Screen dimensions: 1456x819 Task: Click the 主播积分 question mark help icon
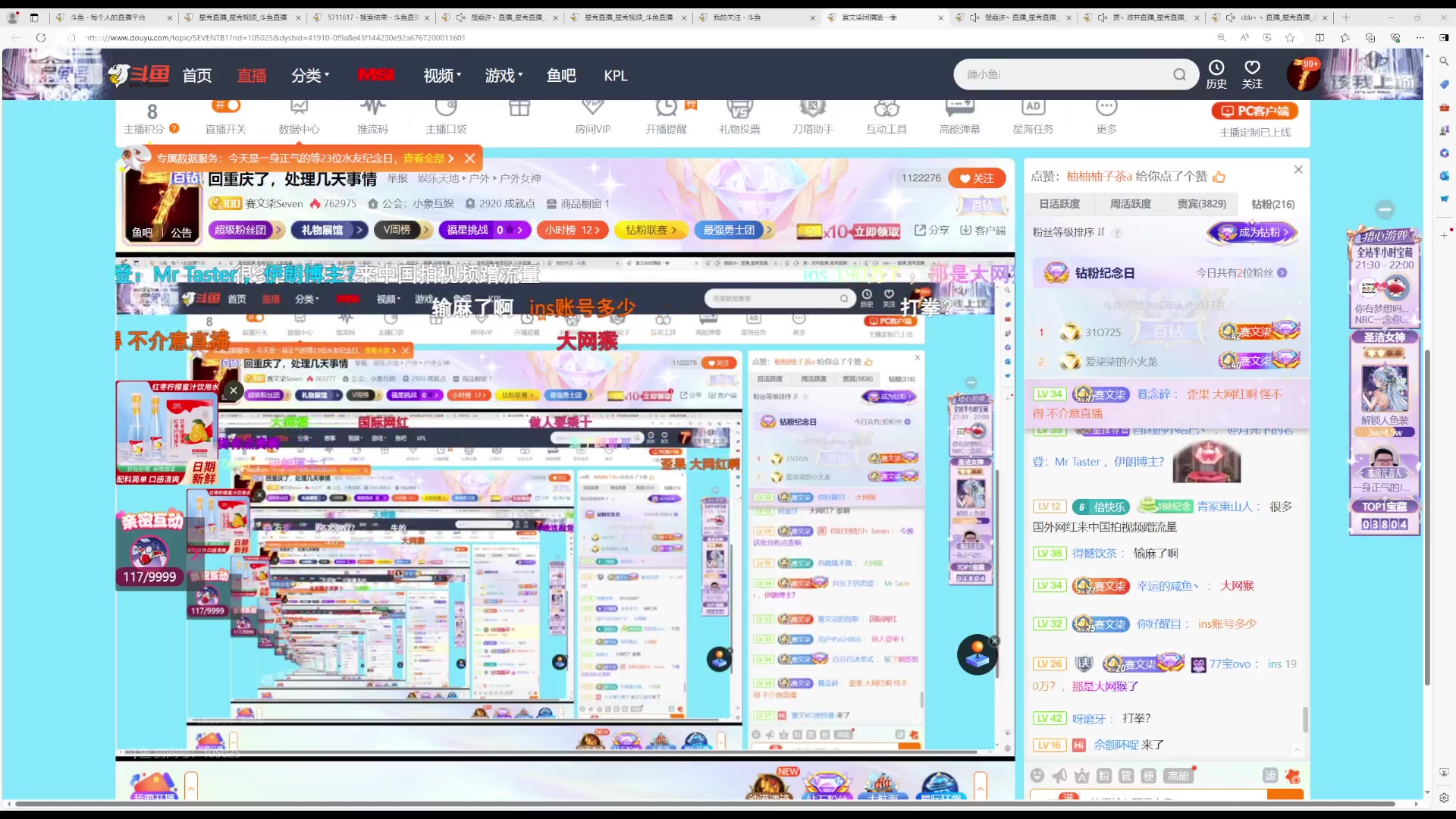(174, 129)
